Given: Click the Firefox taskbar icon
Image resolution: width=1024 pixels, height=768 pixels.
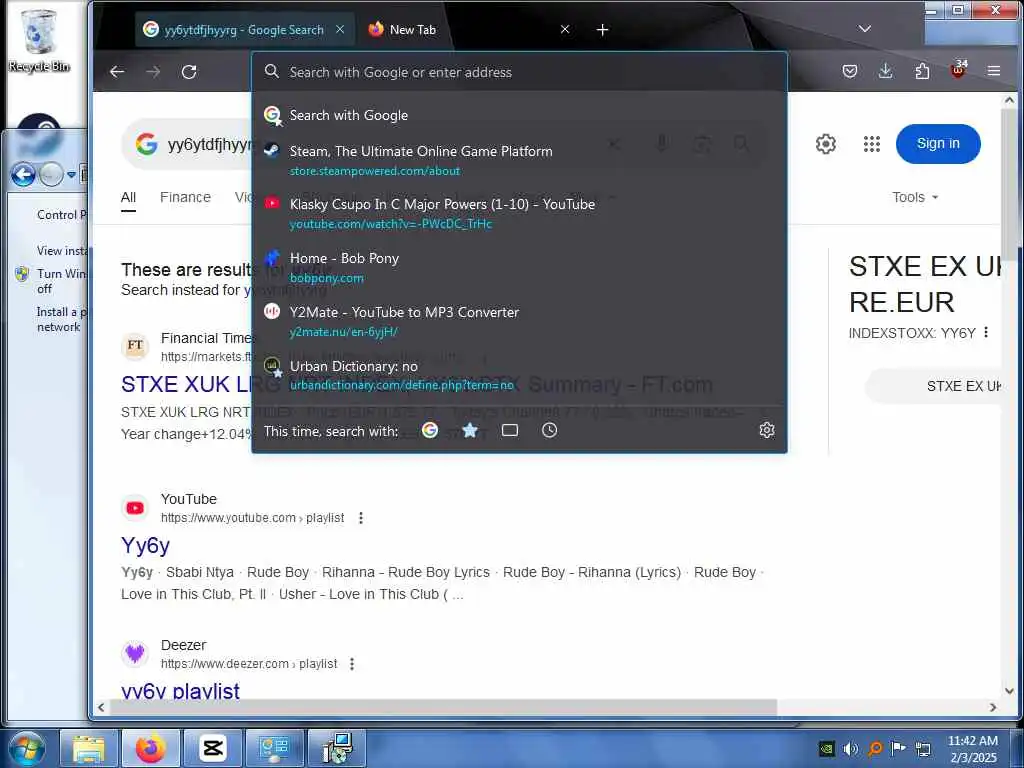Looking at the screenshot, I should coord(150,748).
